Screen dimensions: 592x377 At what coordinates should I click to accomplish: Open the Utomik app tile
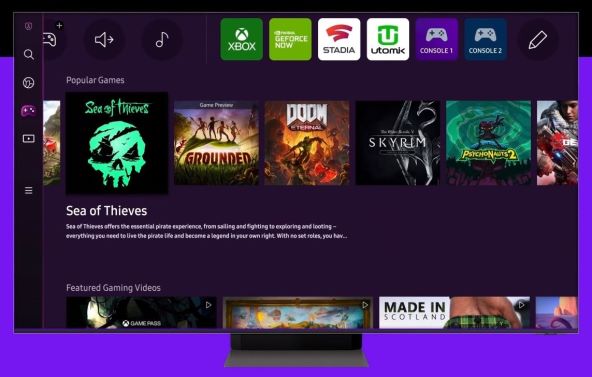pos(388,39)
